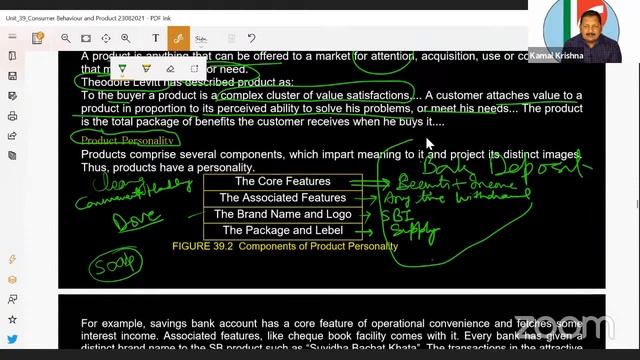Image resolution: width=640 pixels, height=360 pixels.
Task: Undo the last ink stroke
Action: coord(251,38)
